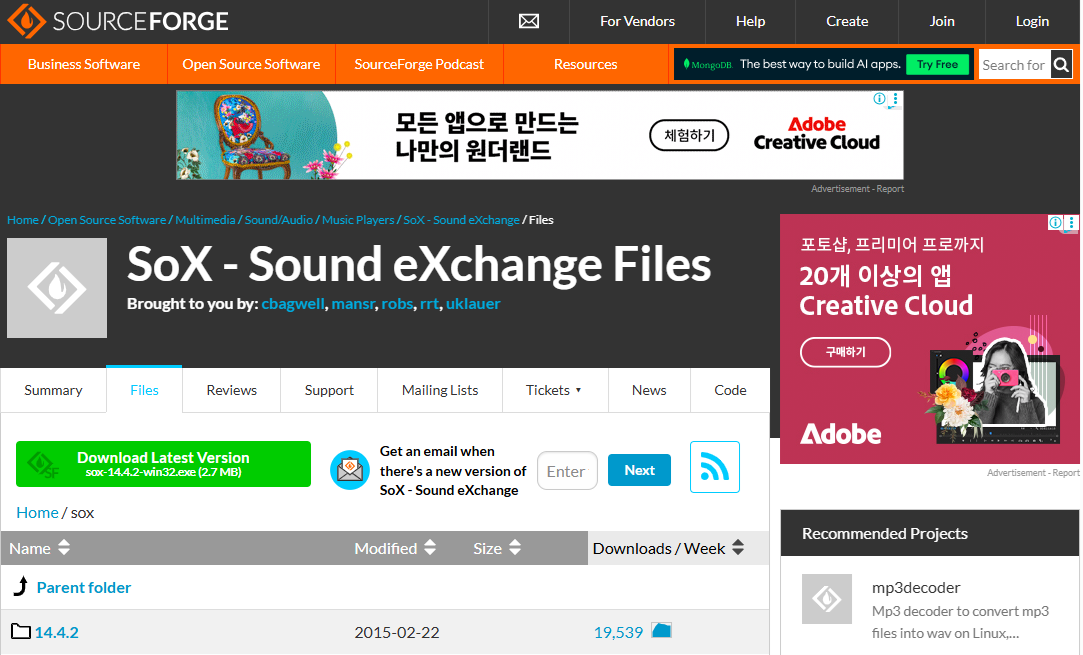Click Help in the header
Screen dimensions: 1083x655
click(750, 21)
